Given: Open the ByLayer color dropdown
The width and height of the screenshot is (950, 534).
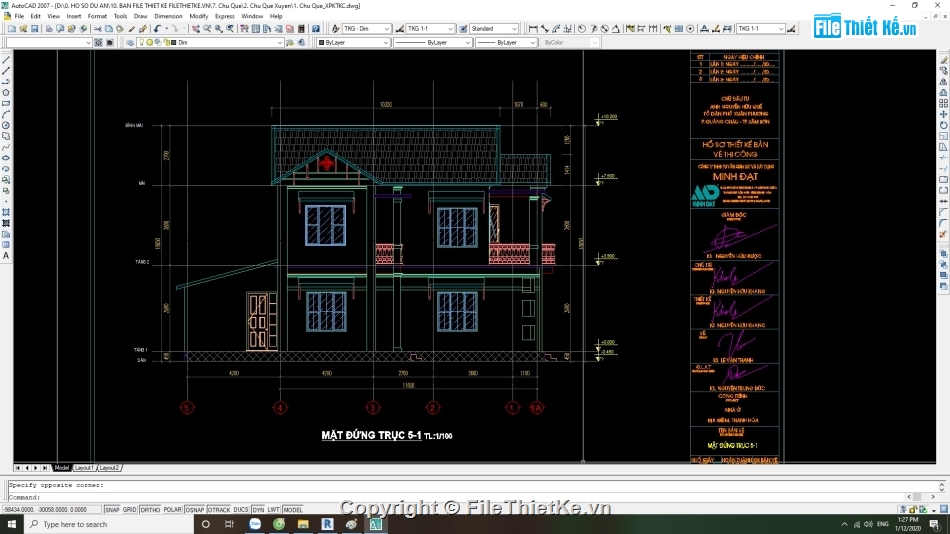Looking at the screenshot, I should pyautogui.click(x=354, y=42).
